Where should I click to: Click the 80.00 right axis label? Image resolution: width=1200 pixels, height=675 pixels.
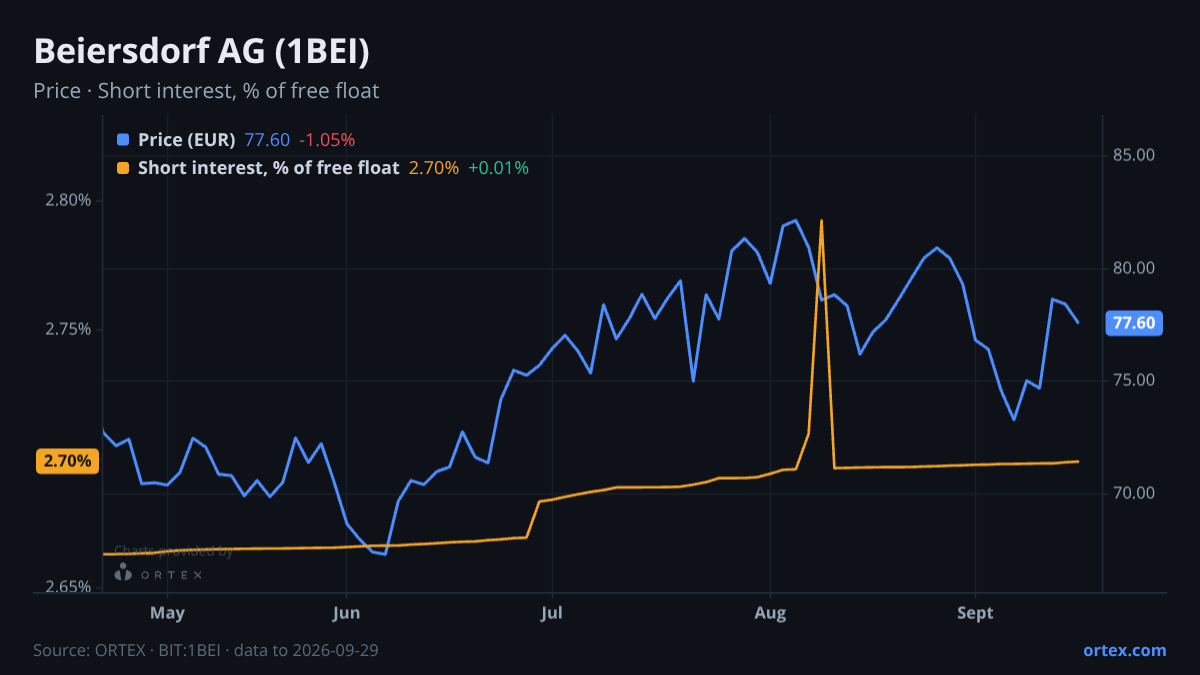click(x=1133, y=268)
